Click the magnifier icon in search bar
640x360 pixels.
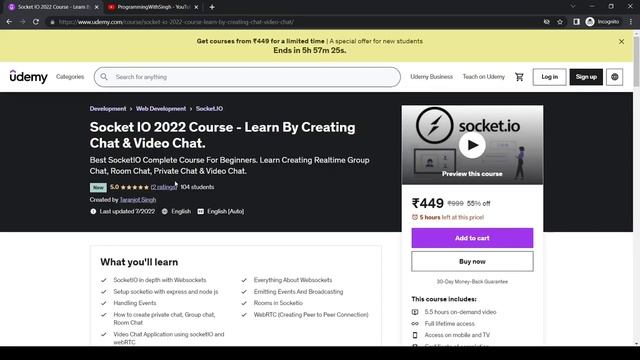[x=104, y=77]
